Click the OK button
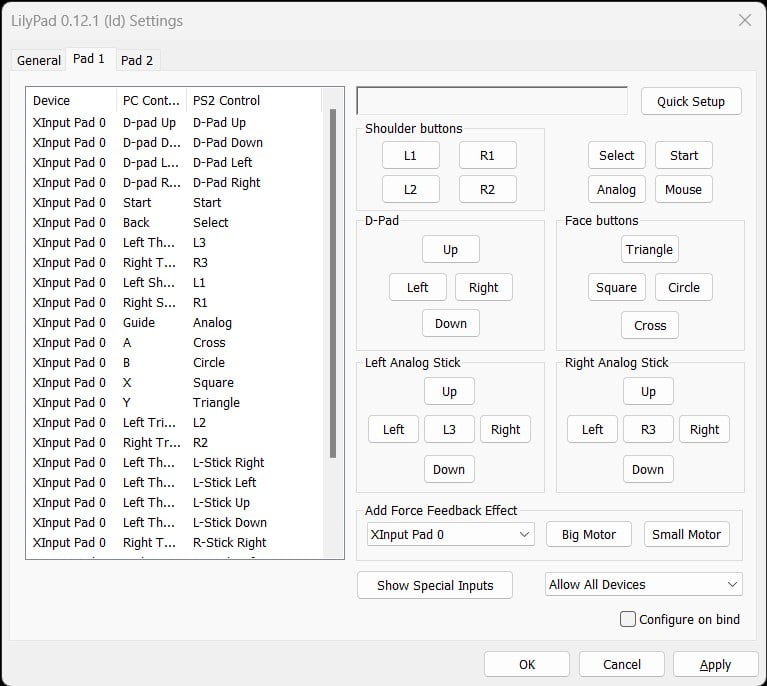This screenshot has width=767, height=686. pyautogui.click(x=527, y=664)
